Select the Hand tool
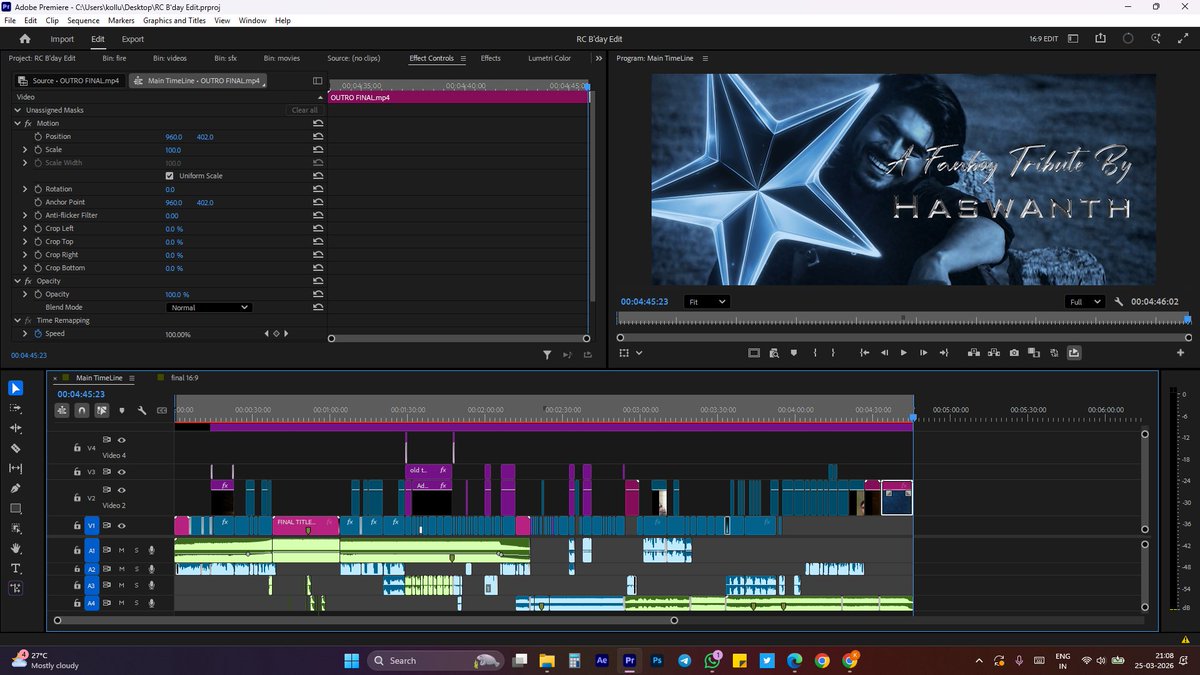This screenshot has width=1200, height=675. click(16, 548)
